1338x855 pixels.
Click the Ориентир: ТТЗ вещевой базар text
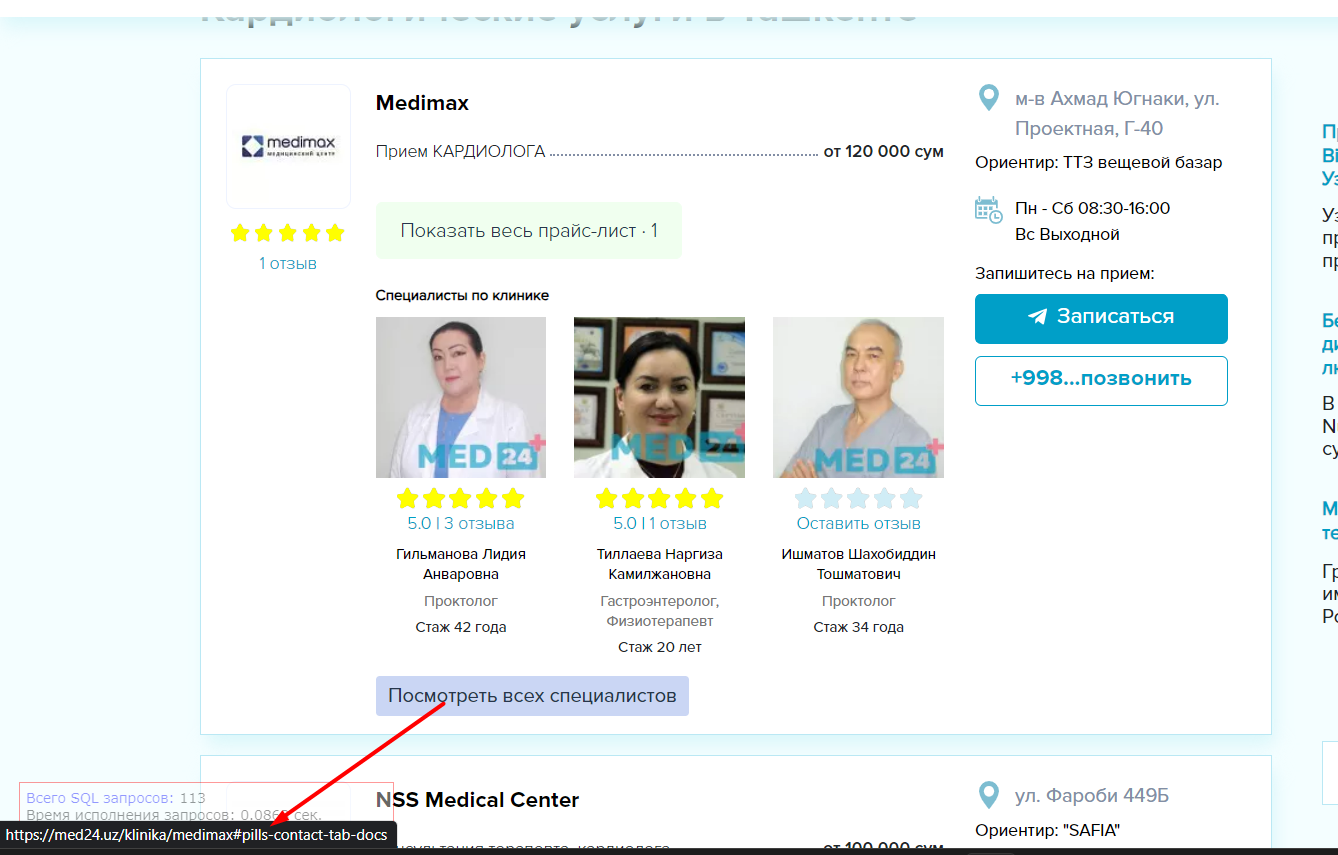tap(1098, 162)
